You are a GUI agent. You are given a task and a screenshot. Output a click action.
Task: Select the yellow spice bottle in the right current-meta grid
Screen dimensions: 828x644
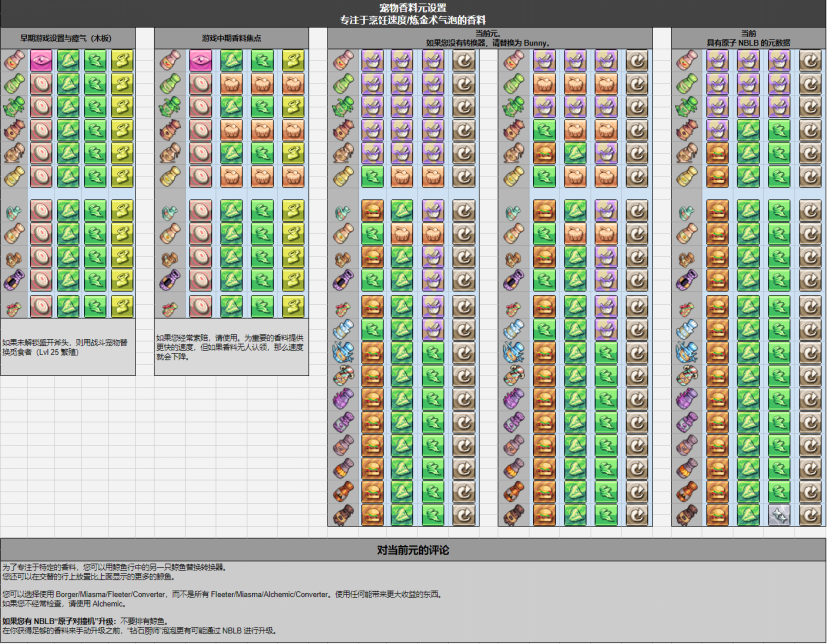pos(514,177)
